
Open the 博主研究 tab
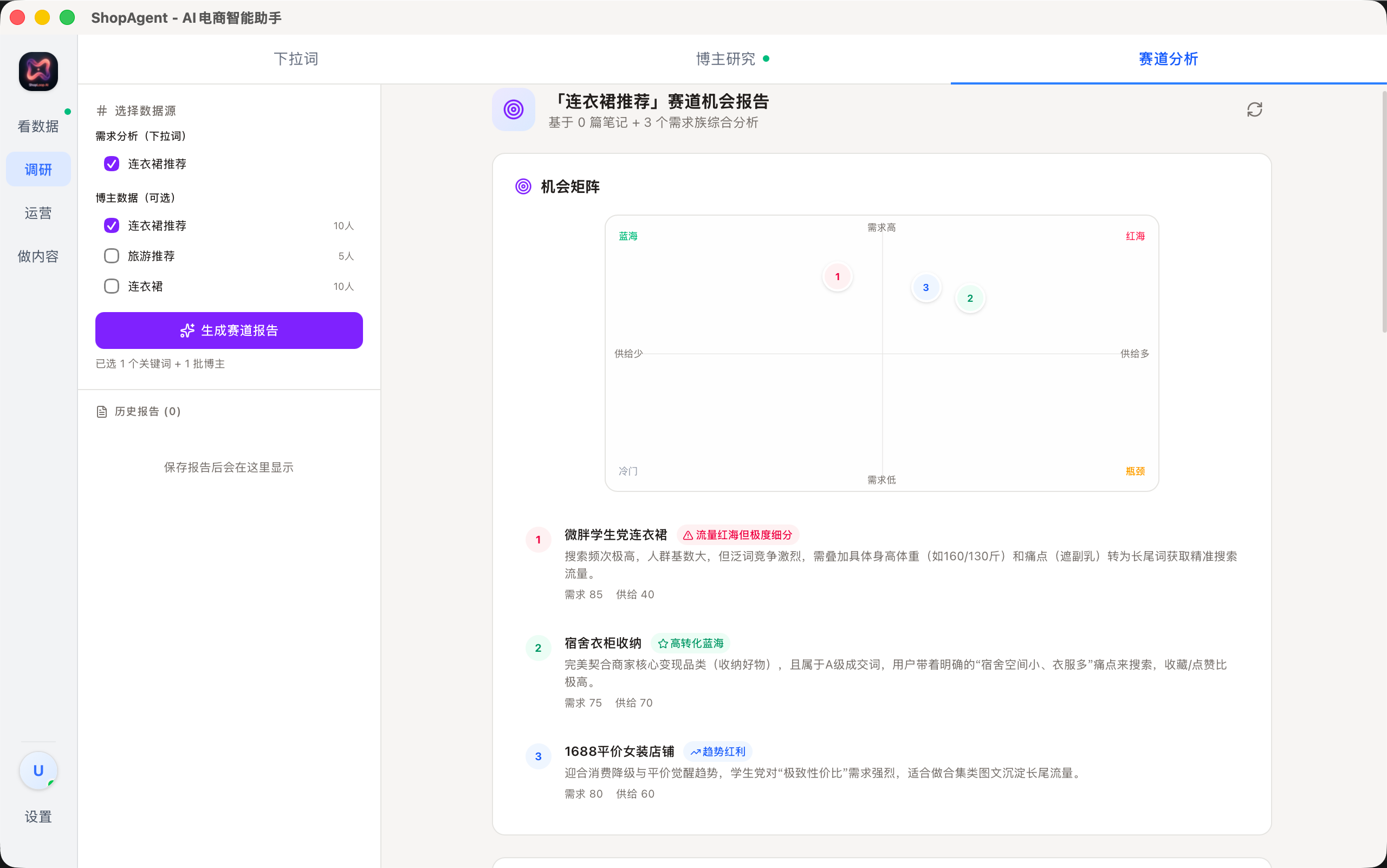(725, 59)
